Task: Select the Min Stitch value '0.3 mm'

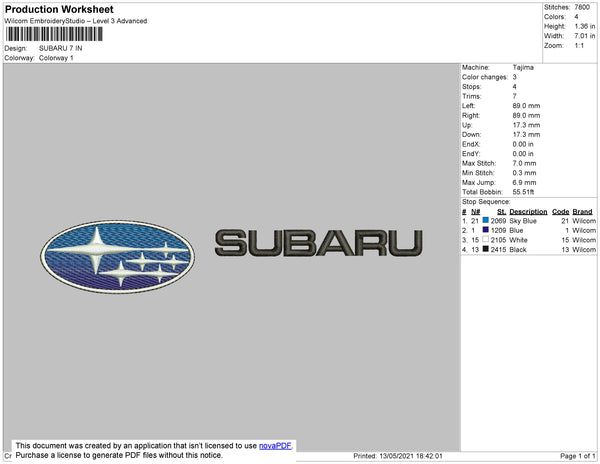Action: 524,173
